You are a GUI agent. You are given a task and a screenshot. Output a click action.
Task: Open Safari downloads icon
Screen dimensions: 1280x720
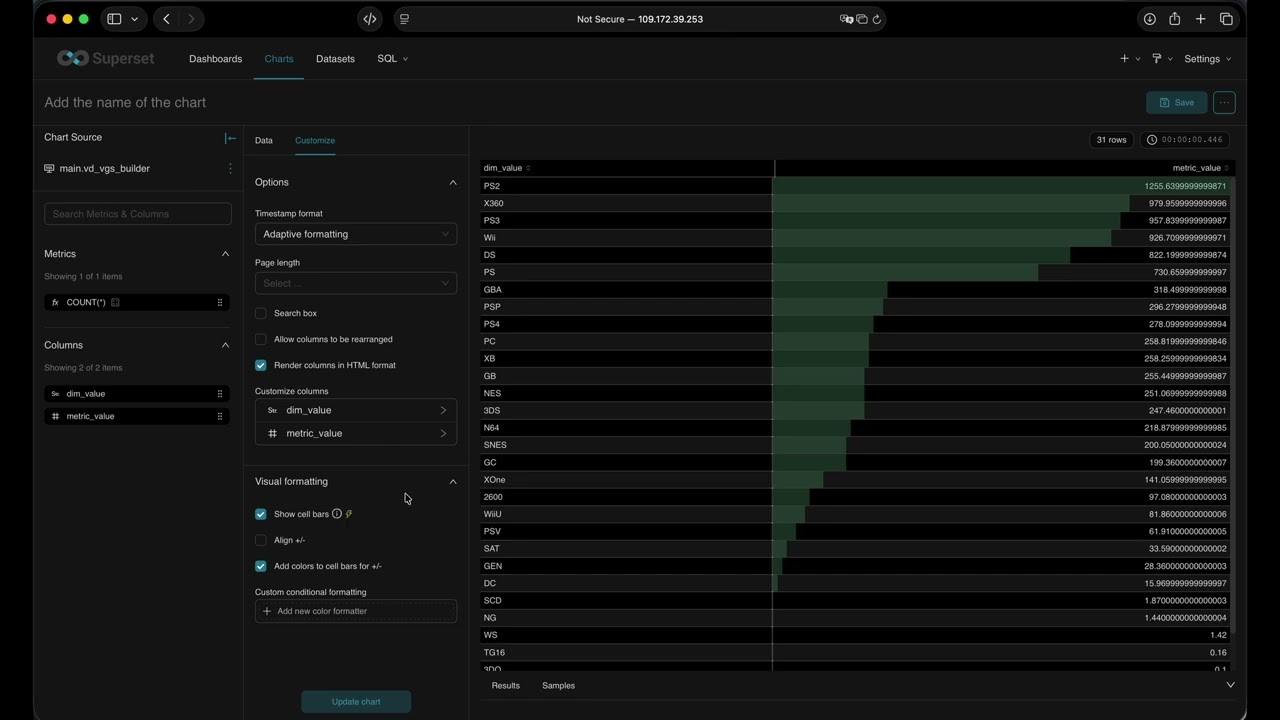(1150, 19)
